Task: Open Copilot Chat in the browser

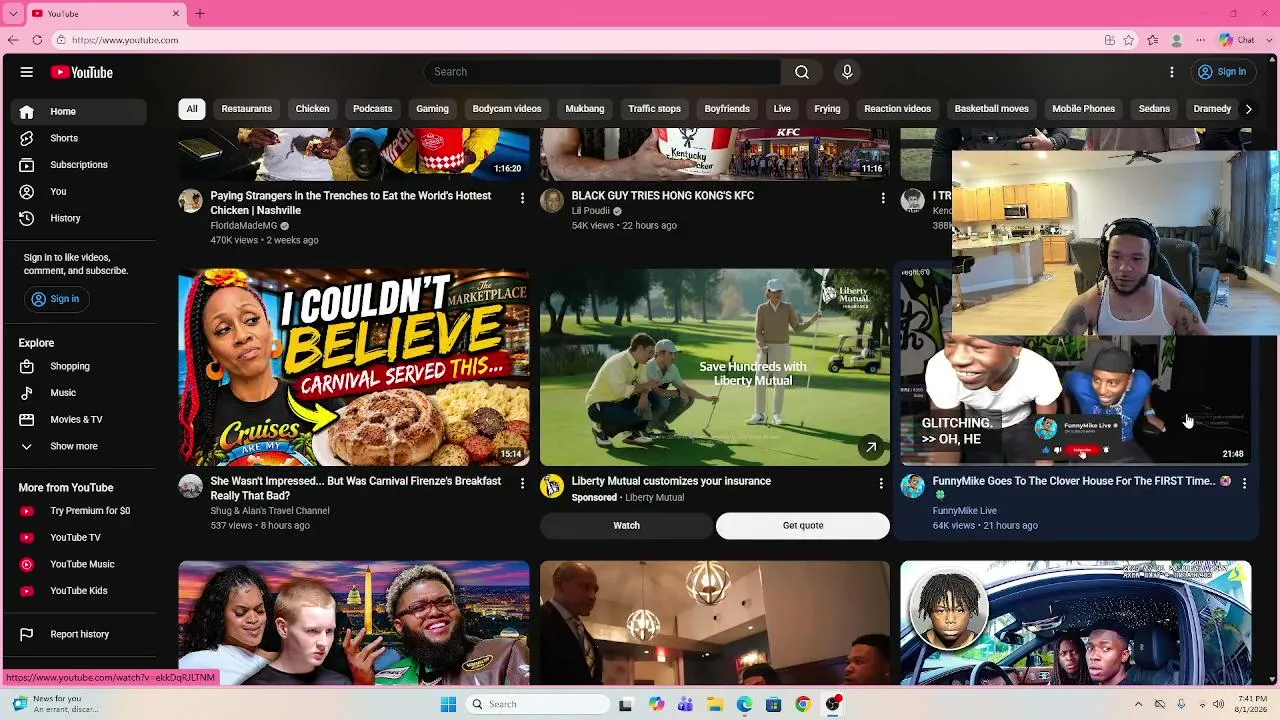Action: [x=1237, y=40]
